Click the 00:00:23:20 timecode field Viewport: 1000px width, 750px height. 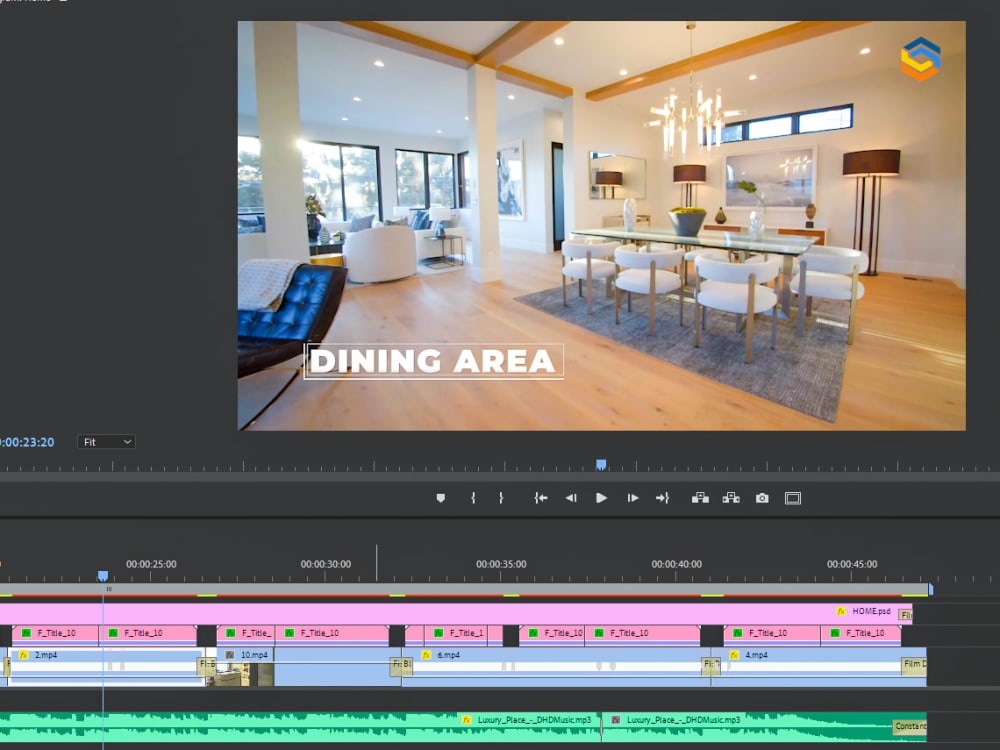[x=27, y=442]
